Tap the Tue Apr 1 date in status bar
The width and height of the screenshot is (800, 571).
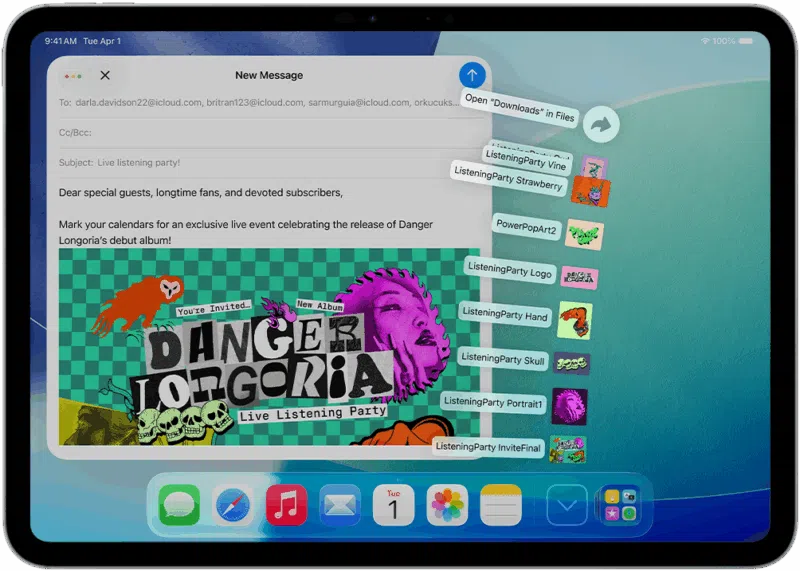(102, 41)
